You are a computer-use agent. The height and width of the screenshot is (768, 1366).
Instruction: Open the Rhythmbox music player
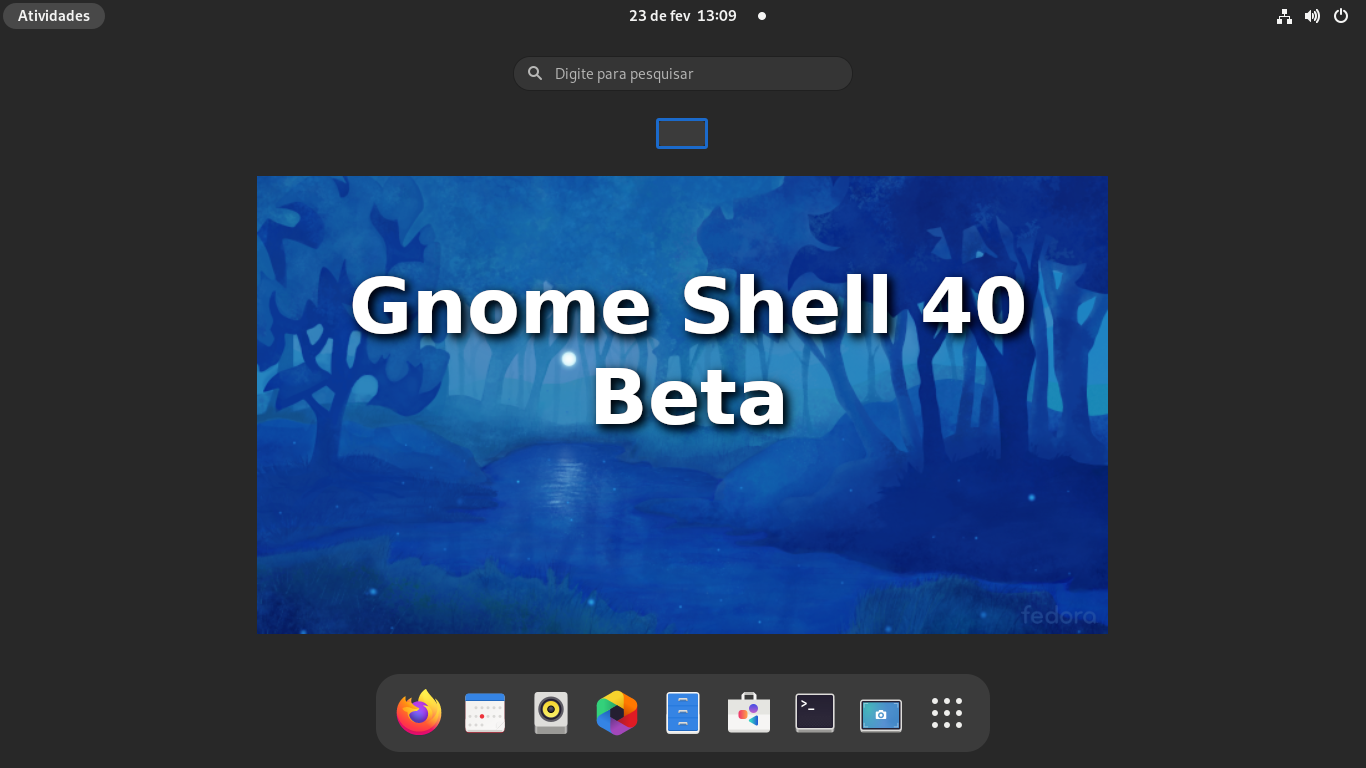[x=551, y=713]
